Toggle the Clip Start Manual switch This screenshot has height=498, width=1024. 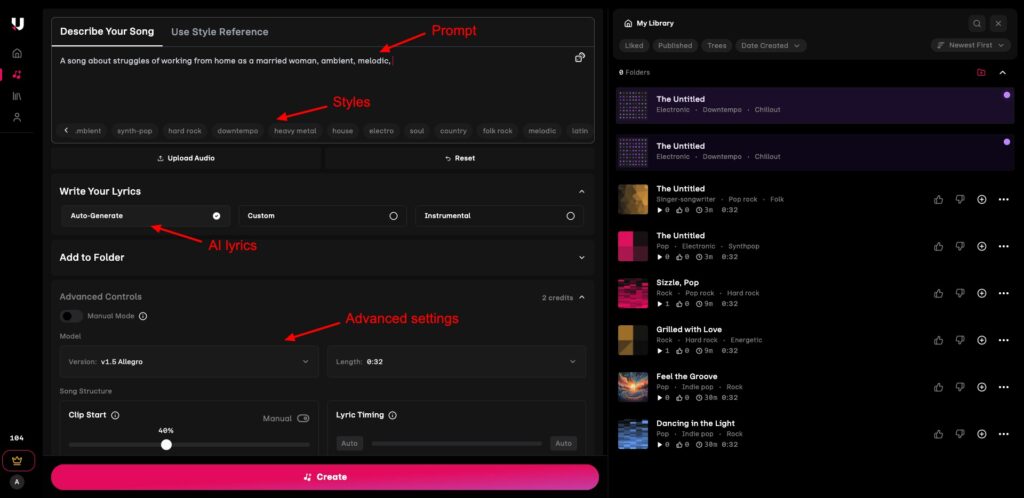(x=303, y=418)
